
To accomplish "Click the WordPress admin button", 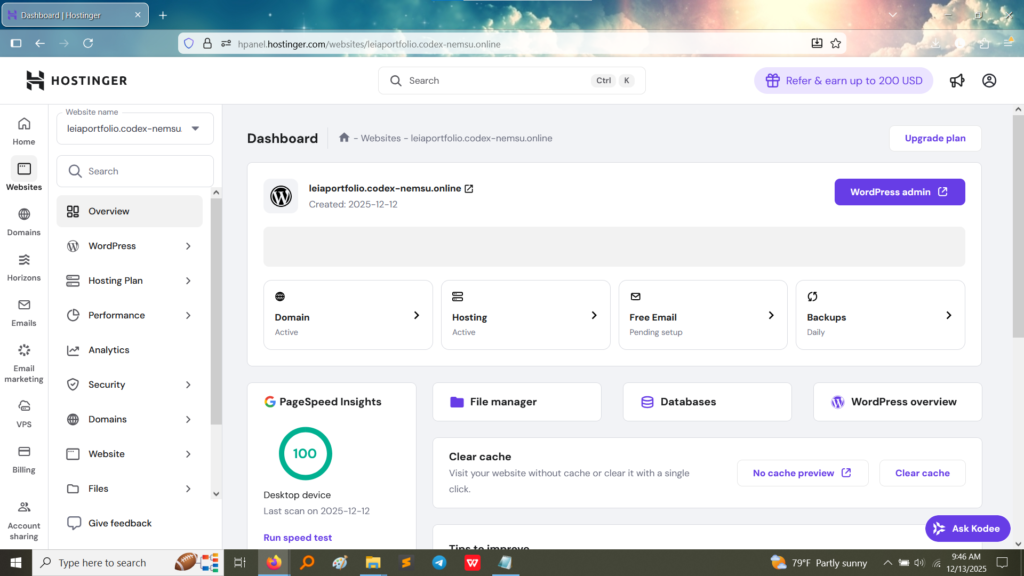I will tap(899, 192).
